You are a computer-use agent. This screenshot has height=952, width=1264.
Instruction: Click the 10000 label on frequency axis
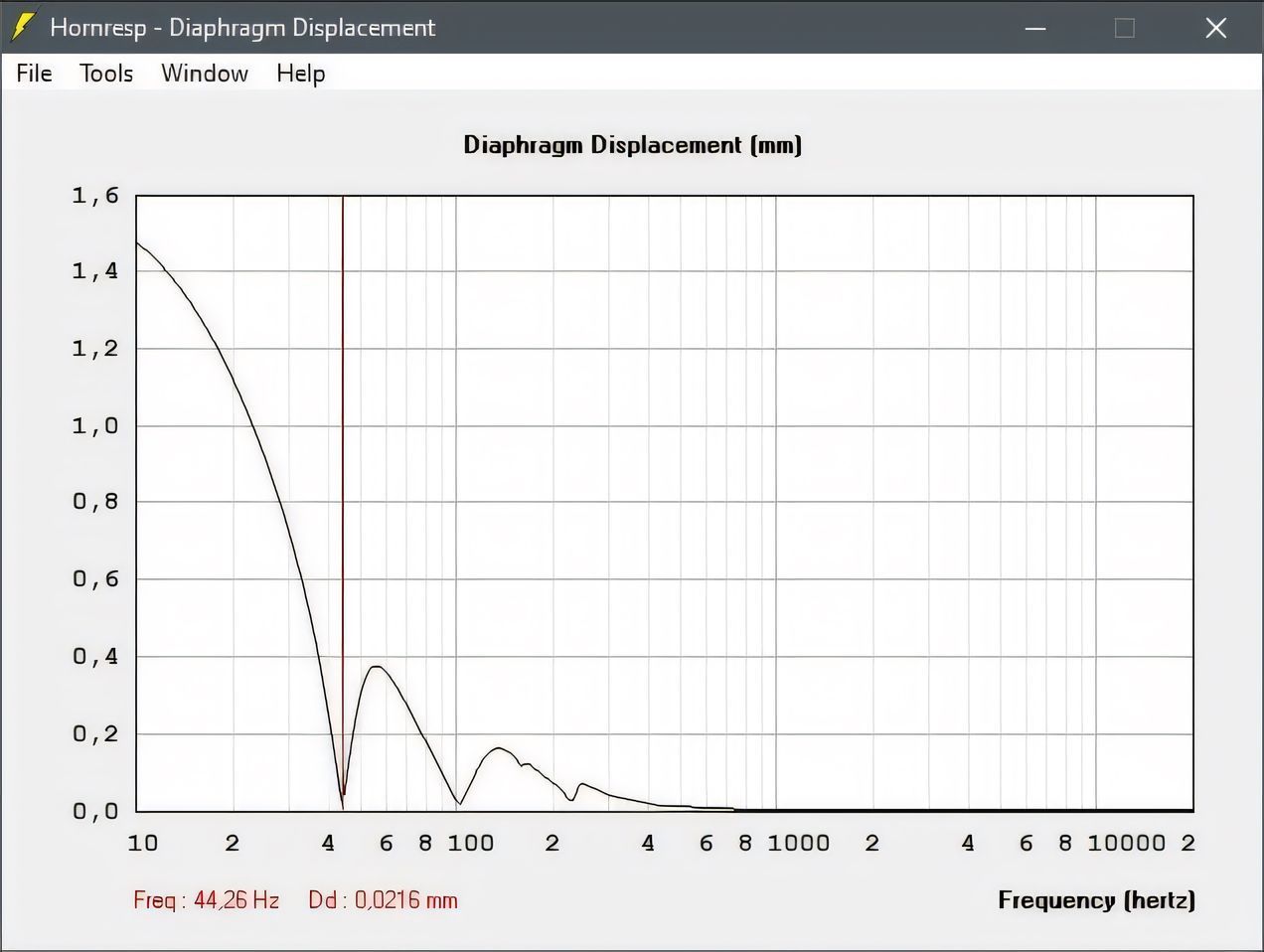tap(1126, 844)
